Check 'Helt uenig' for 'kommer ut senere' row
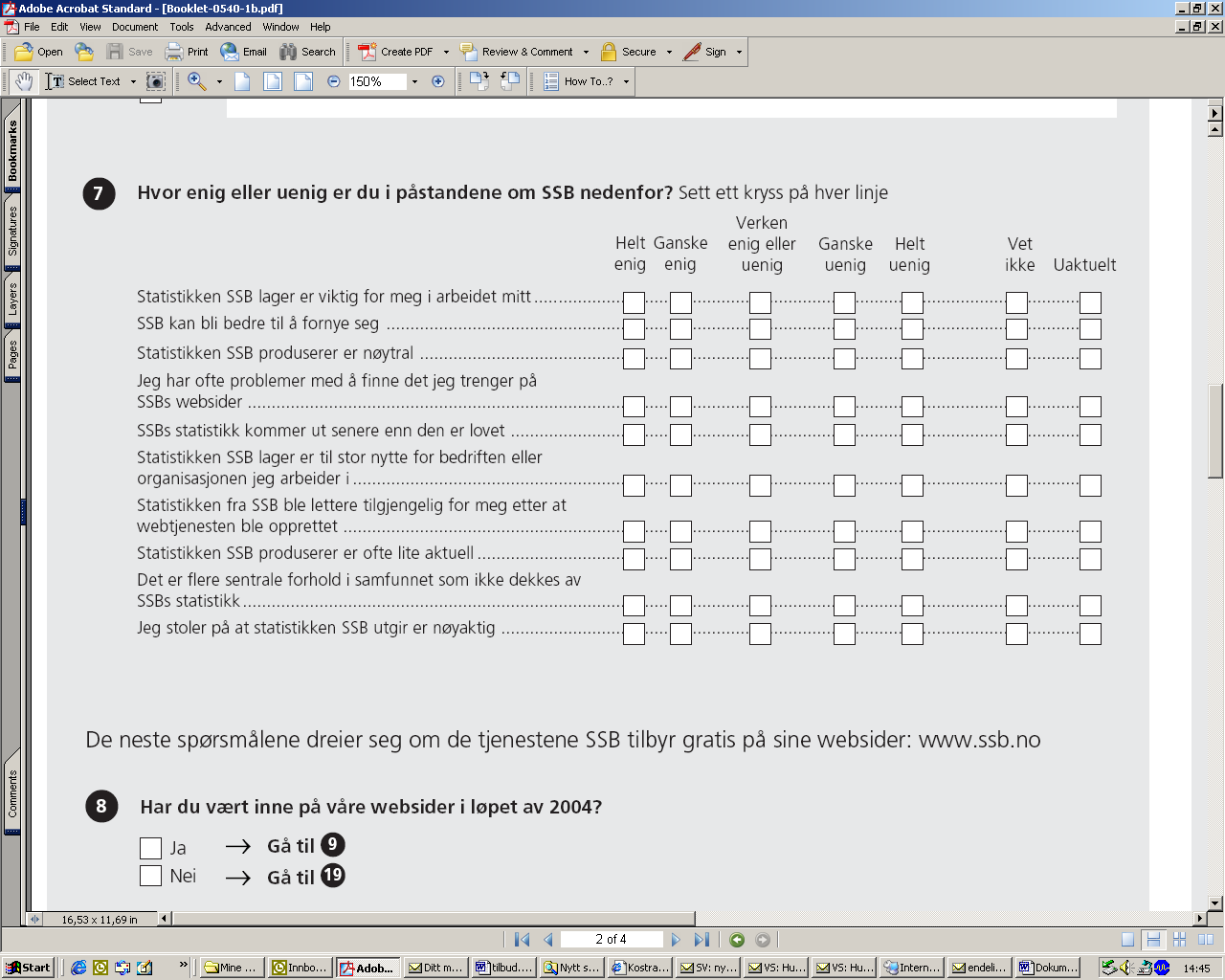The height and width of the screenshot is (980, 1225). coord(912,434)
